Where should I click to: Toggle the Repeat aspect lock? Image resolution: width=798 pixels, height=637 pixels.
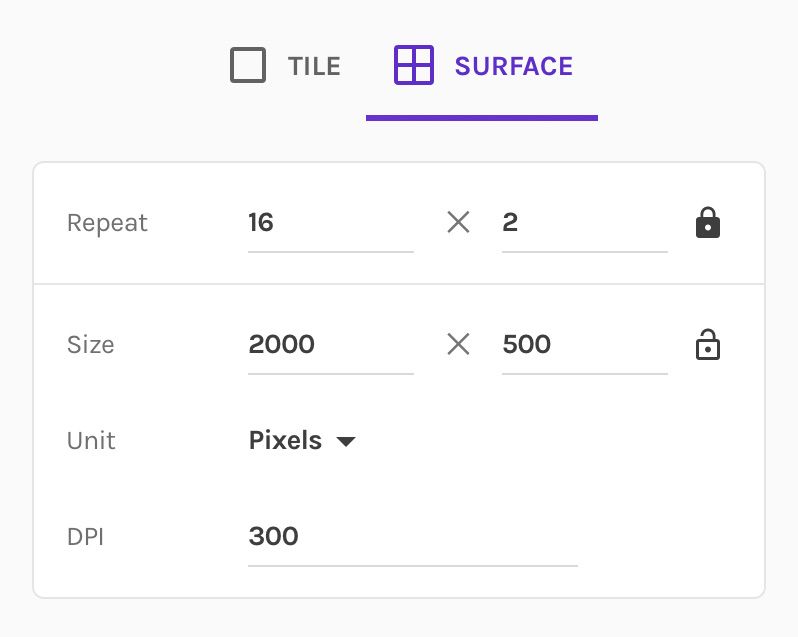pyautogui.click(x=707, y=222)
